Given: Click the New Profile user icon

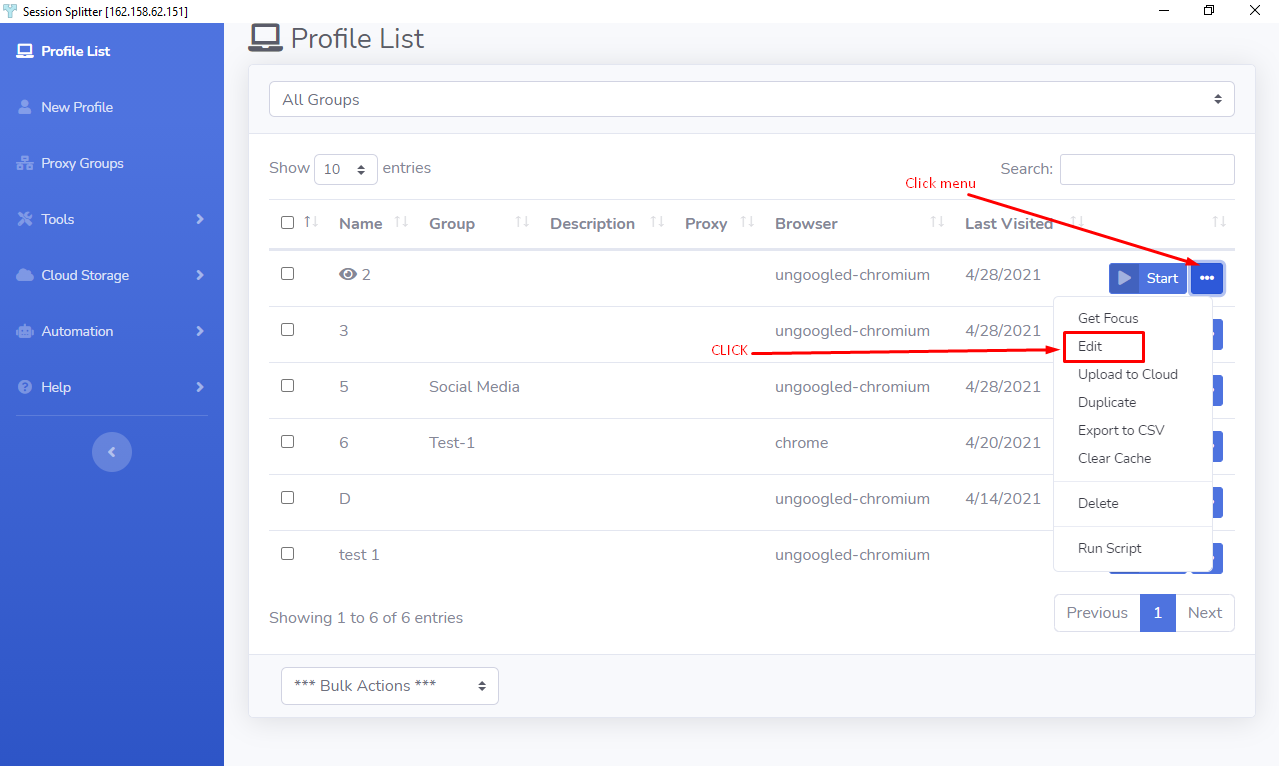Looking at the screenshot, I should click(x=25, y=107).
